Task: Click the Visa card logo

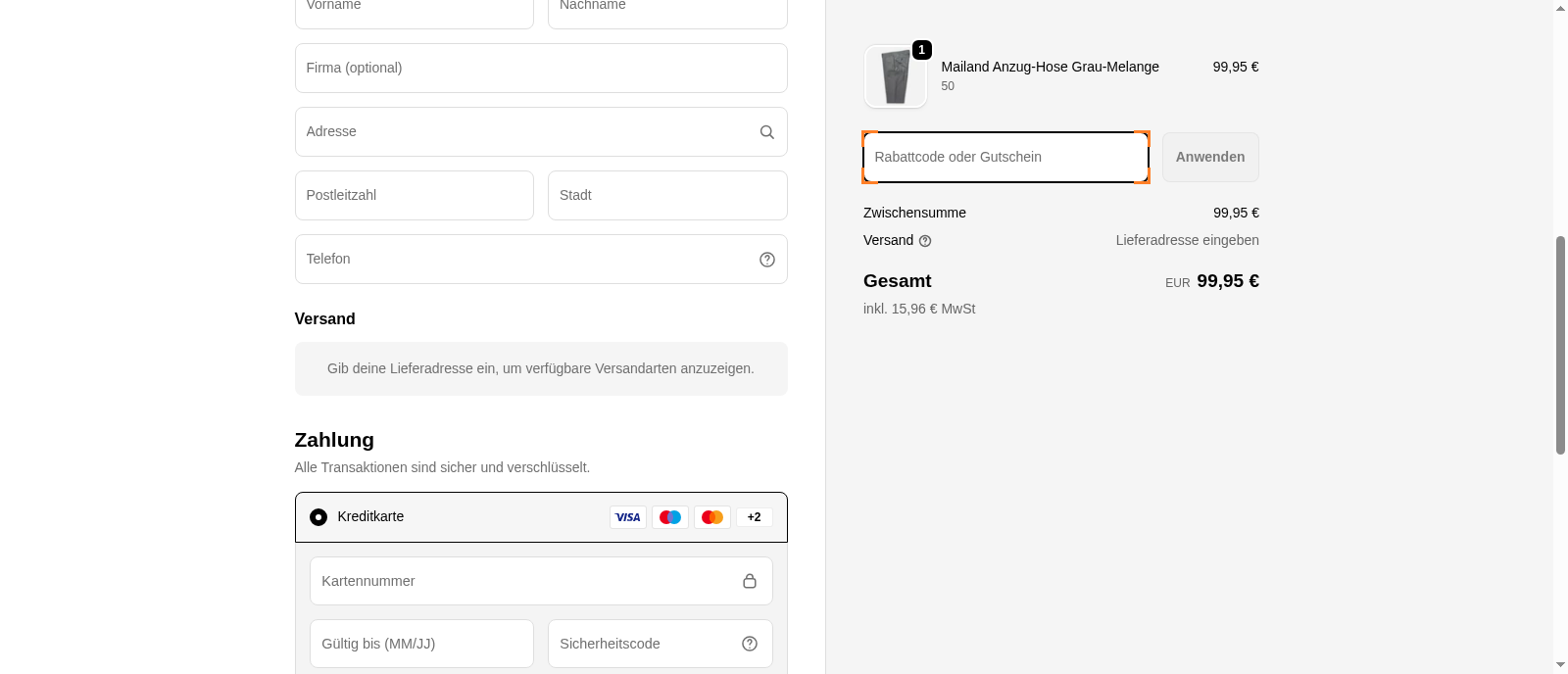Action: click(x=628, y=517)
